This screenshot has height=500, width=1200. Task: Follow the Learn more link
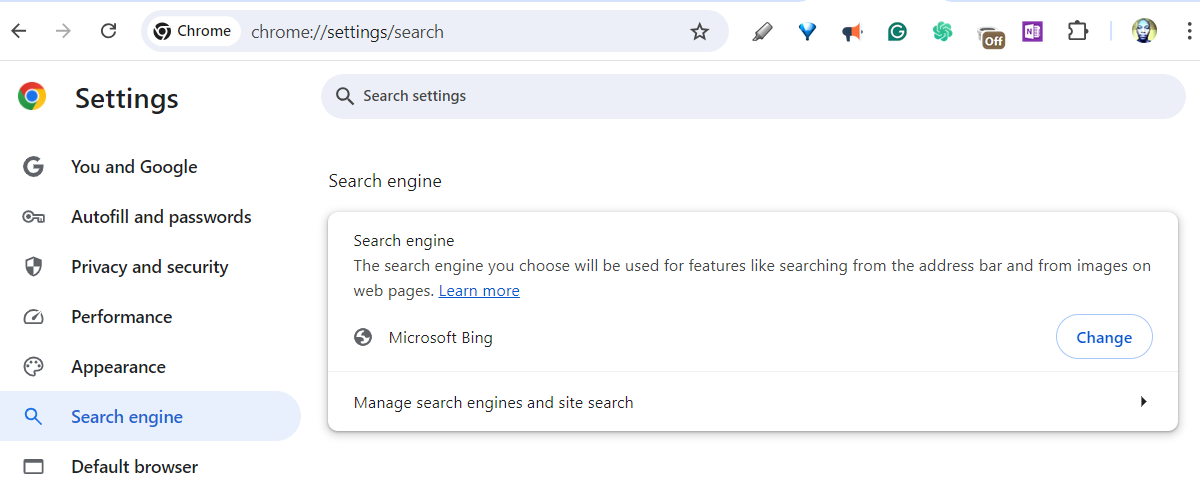click(x=479, y=291)
